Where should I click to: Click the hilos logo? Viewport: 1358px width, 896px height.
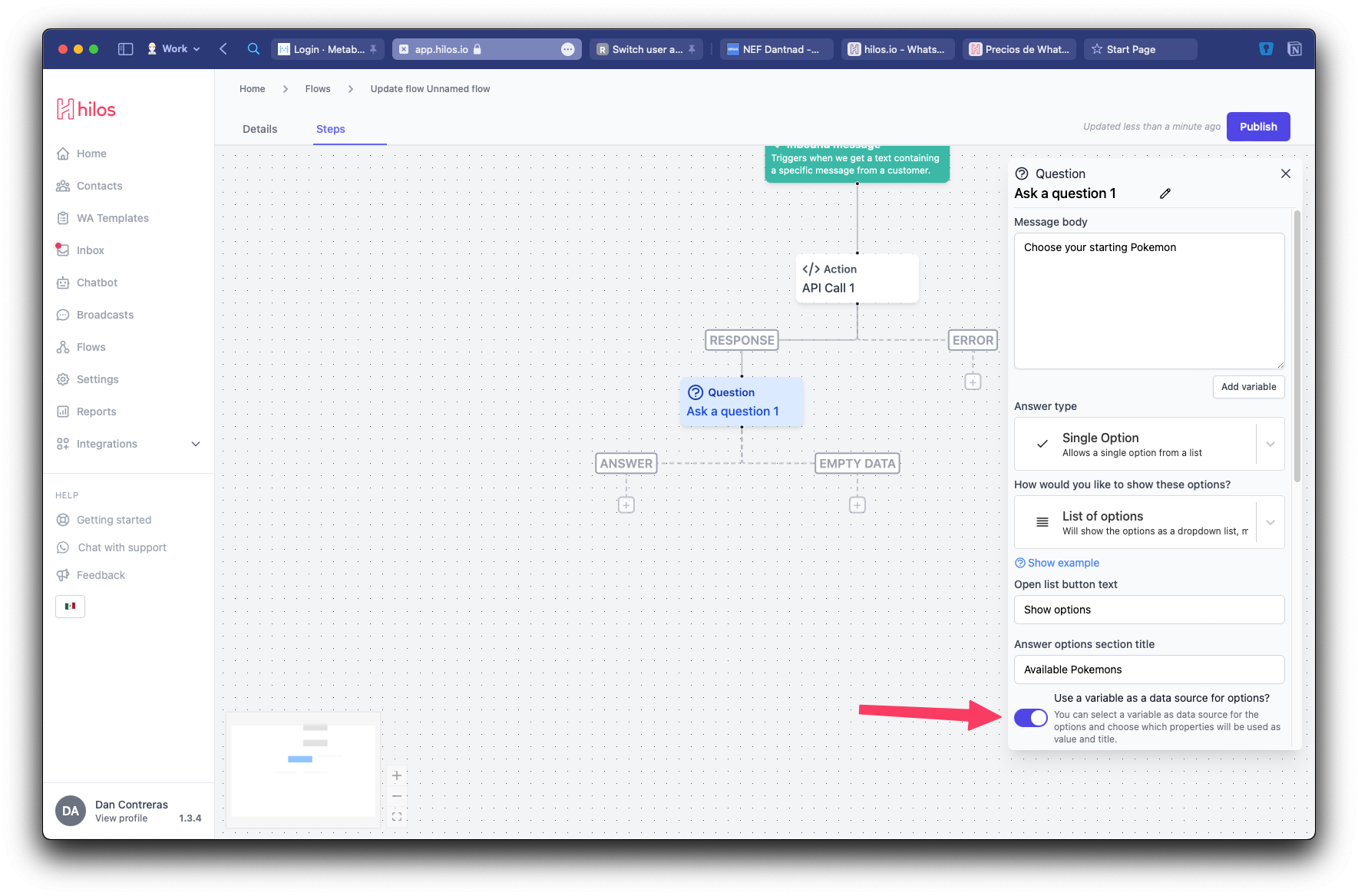coord(85,108)
